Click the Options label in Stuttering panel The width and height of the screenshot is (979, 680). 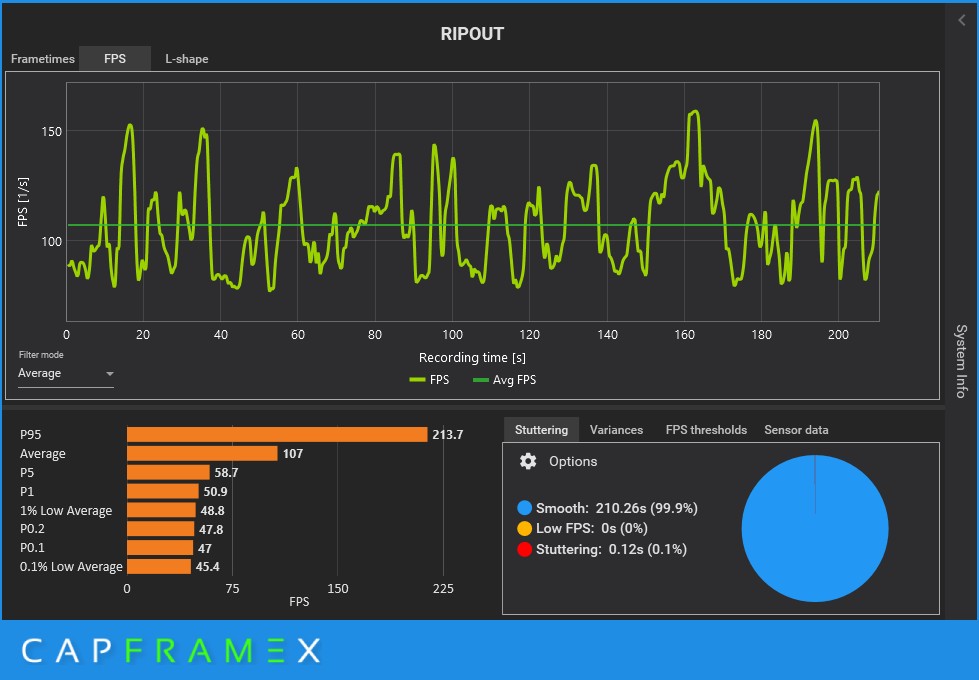[573, 461]
